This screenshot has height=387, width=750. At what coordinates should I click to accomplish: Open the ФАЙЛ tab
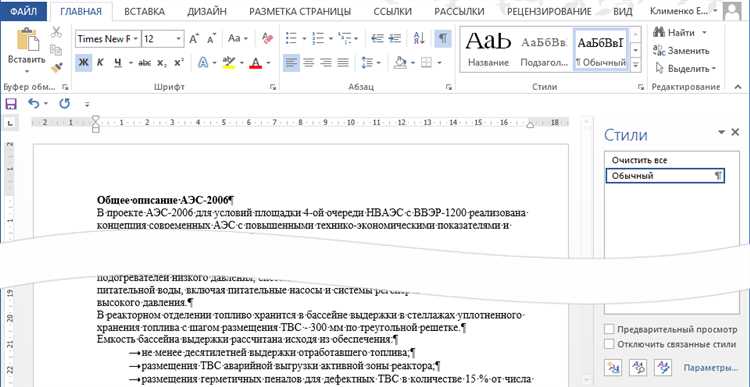coord(23,11)
